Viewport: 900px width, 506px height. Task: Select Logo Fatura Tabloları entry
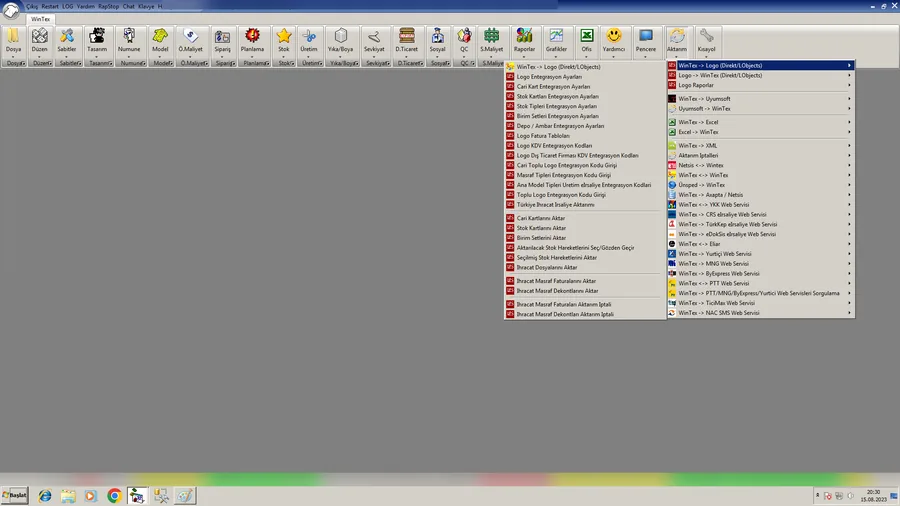pos(585,136)
